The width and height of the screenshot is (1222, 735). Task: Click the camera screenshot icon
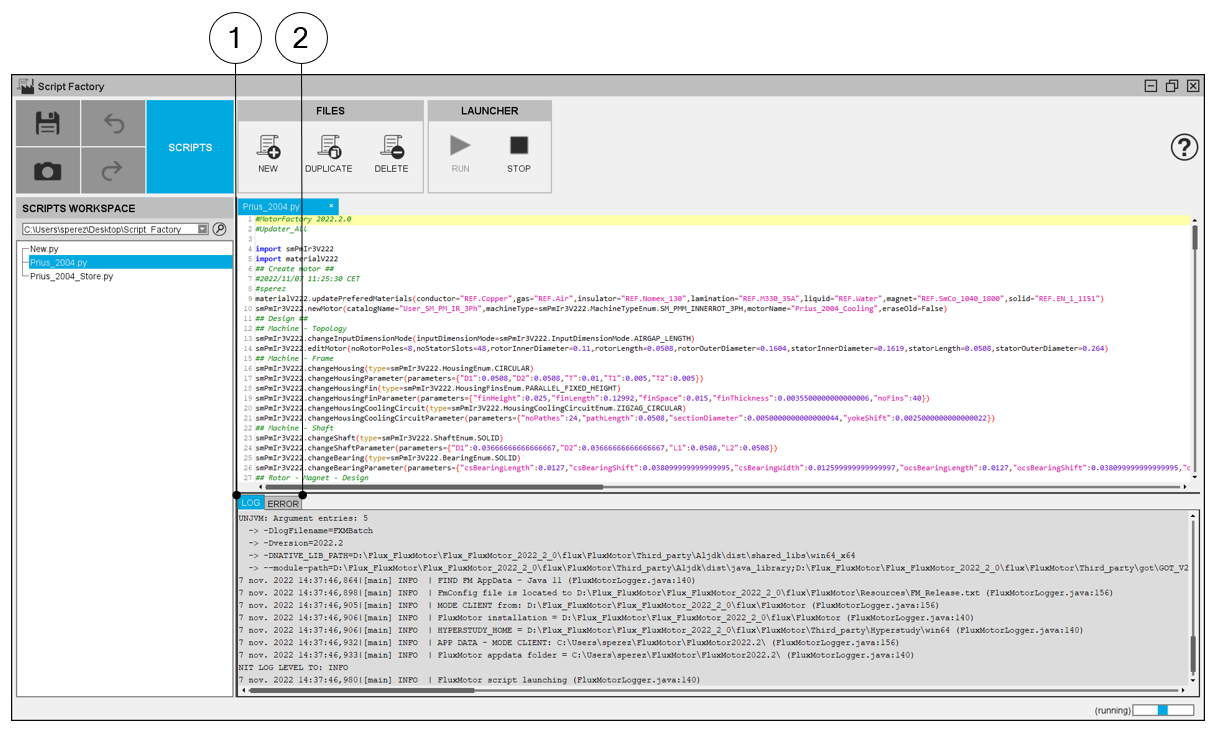[x=48, y=171]
